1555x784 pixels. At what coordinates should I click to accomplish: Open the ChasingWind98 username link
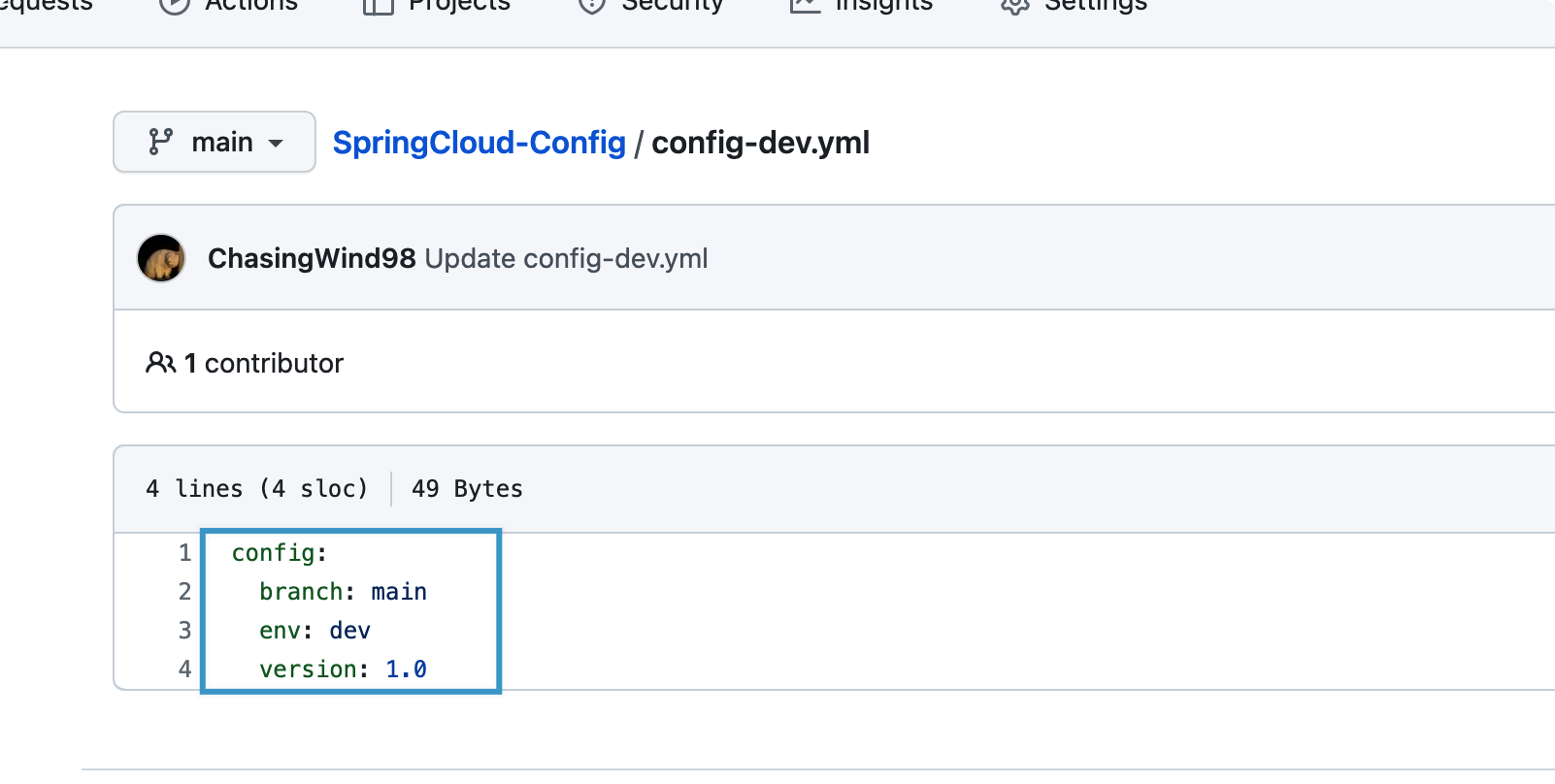(x=312, y=258)
